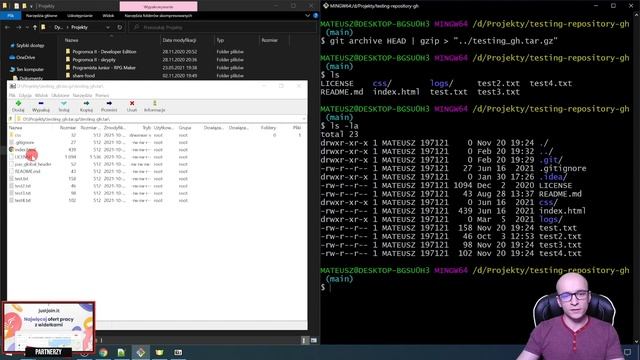This screenshot has height=360, width=640.
Task: Select the Wyodrębnianie highlighted ribbon tab
Action: point(158,7)
